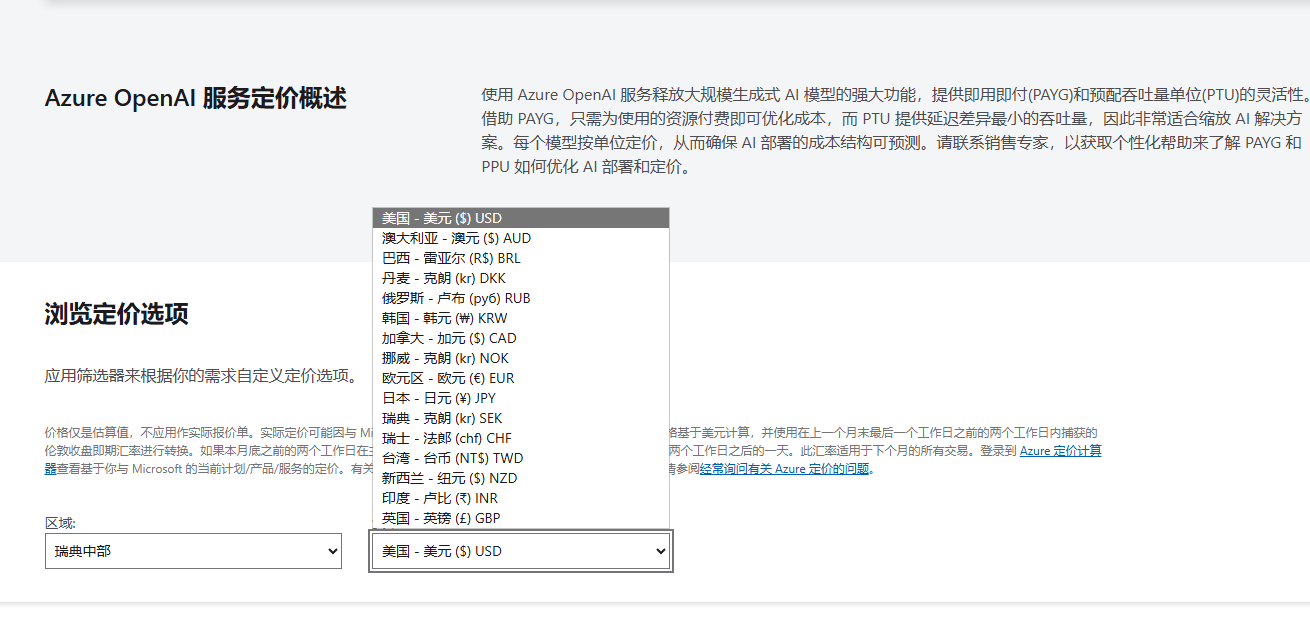Select 新西兰 - 纽元 ($) NZD option
The image size is (1310, 628).
[520, 478]
